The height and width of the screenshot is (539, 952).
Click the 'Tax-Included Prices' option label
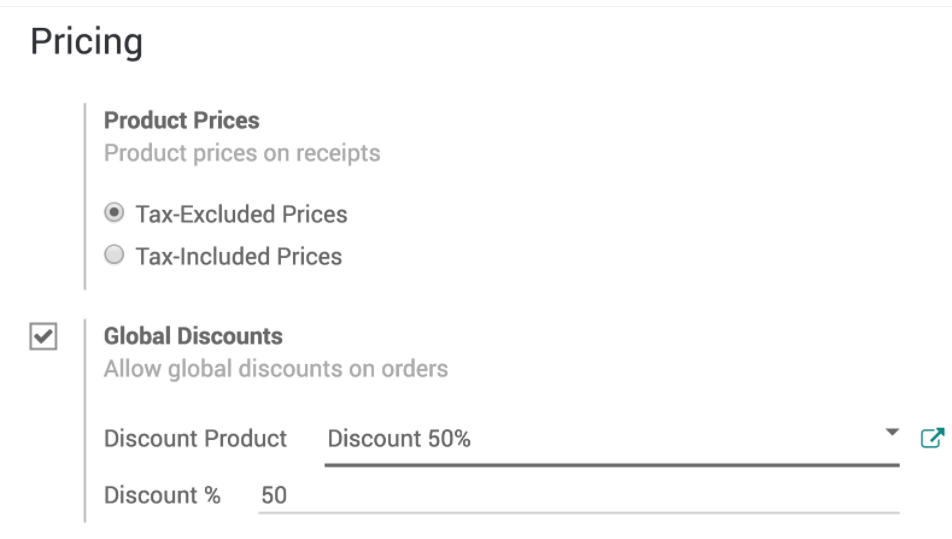click(x=239, y=257)
